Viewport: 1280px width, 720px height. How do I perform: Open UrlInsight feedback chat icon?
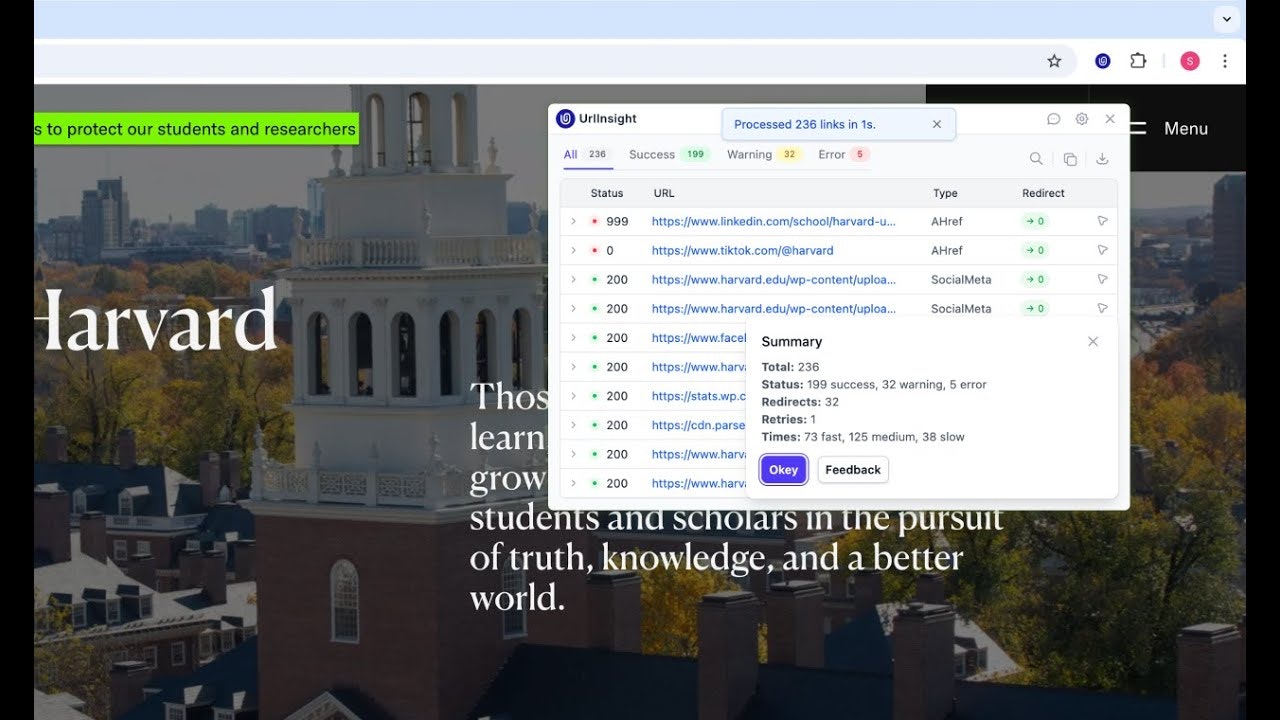coord(1053,119)
